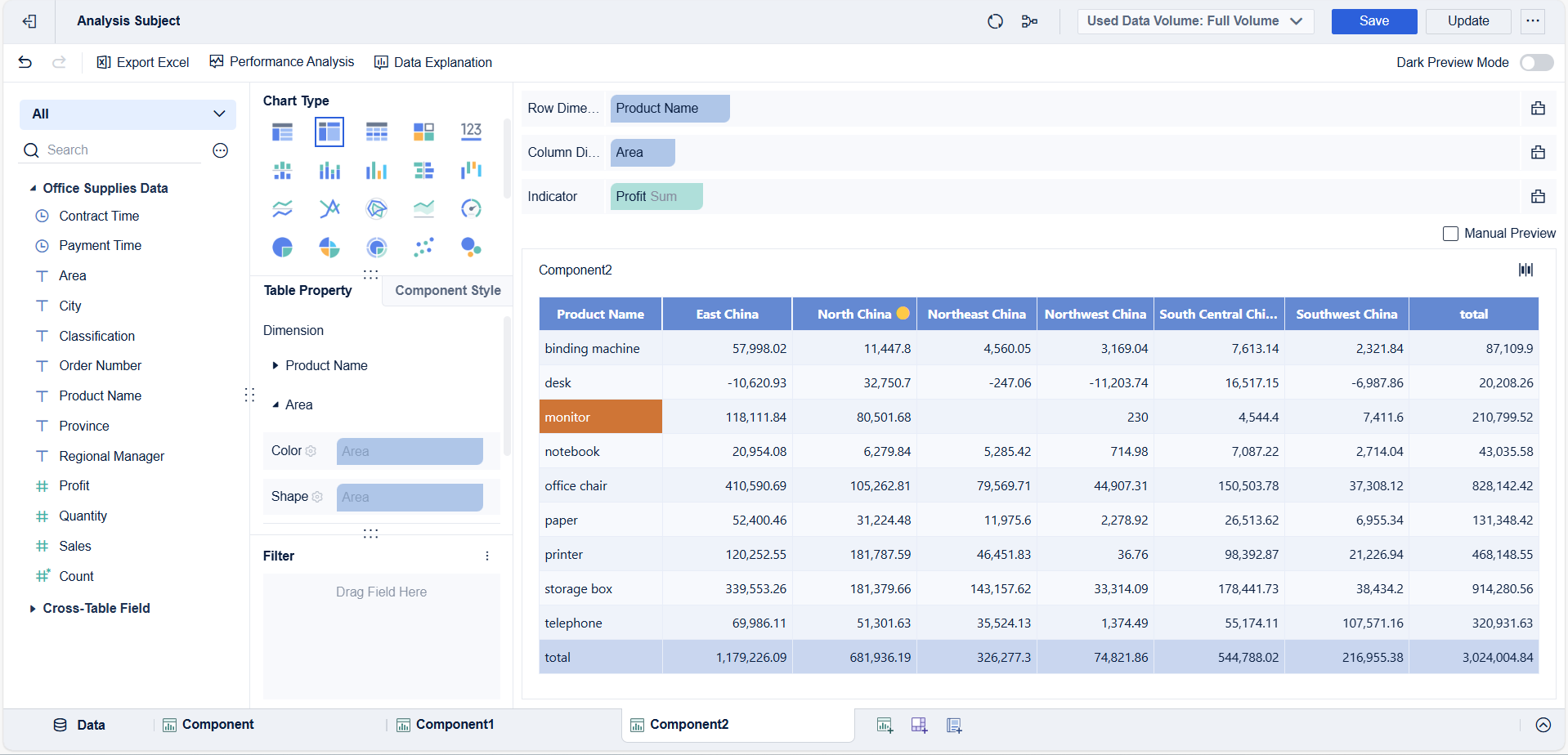This screenshot has height=755, width=1568.
Task: Select the radar chart type icon
Action: pyautogui.click(x=376, y=209)
